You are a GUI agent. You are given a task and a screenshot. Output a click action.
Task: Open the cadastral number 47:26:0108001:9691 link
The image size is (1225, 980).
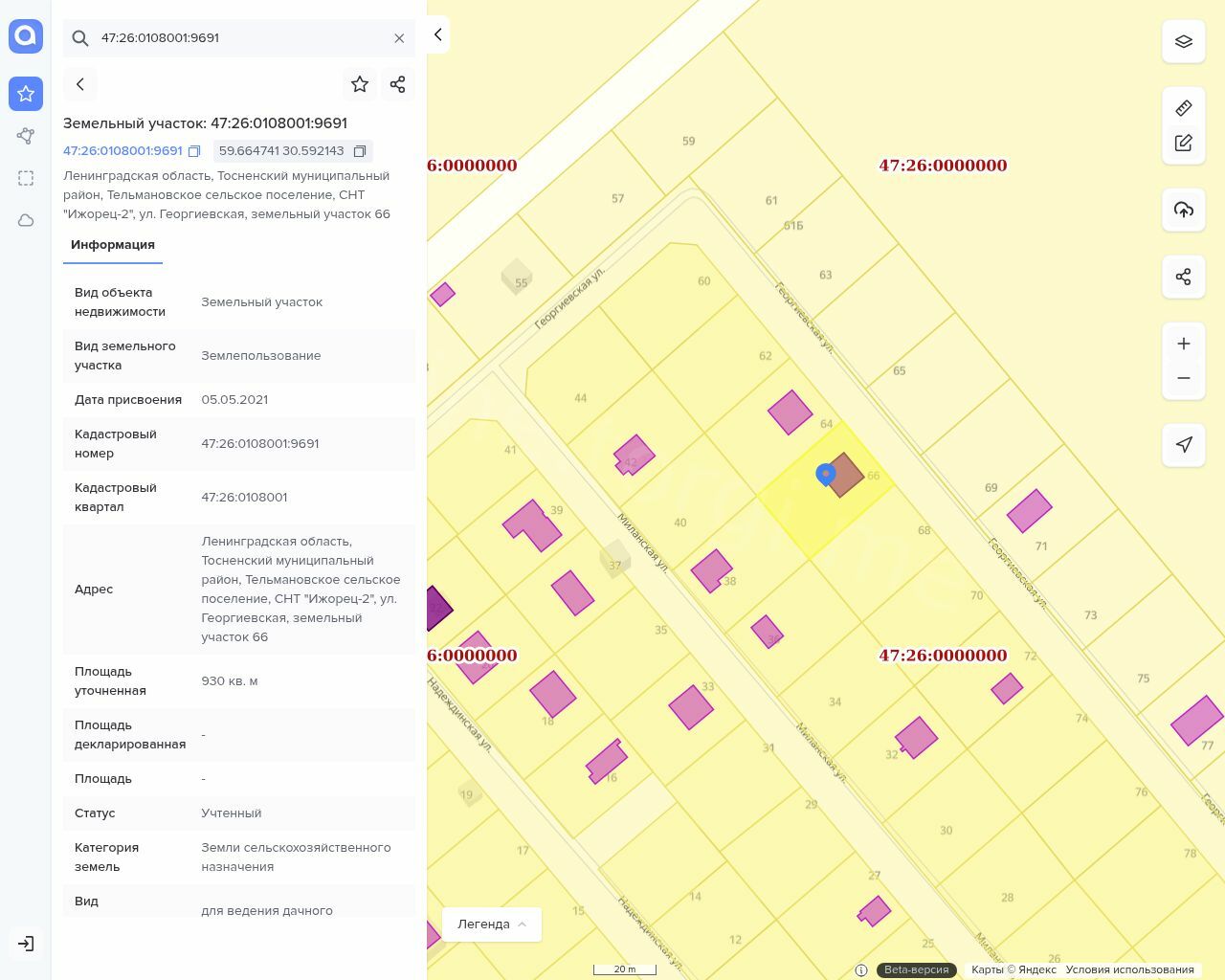click(122, 151)
